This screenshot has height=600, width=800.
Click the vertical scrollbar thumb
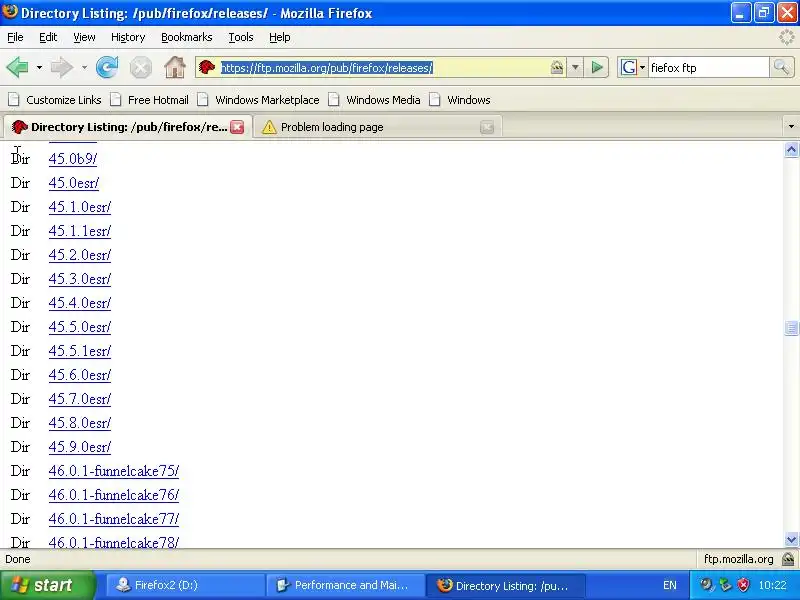point(791,328)
